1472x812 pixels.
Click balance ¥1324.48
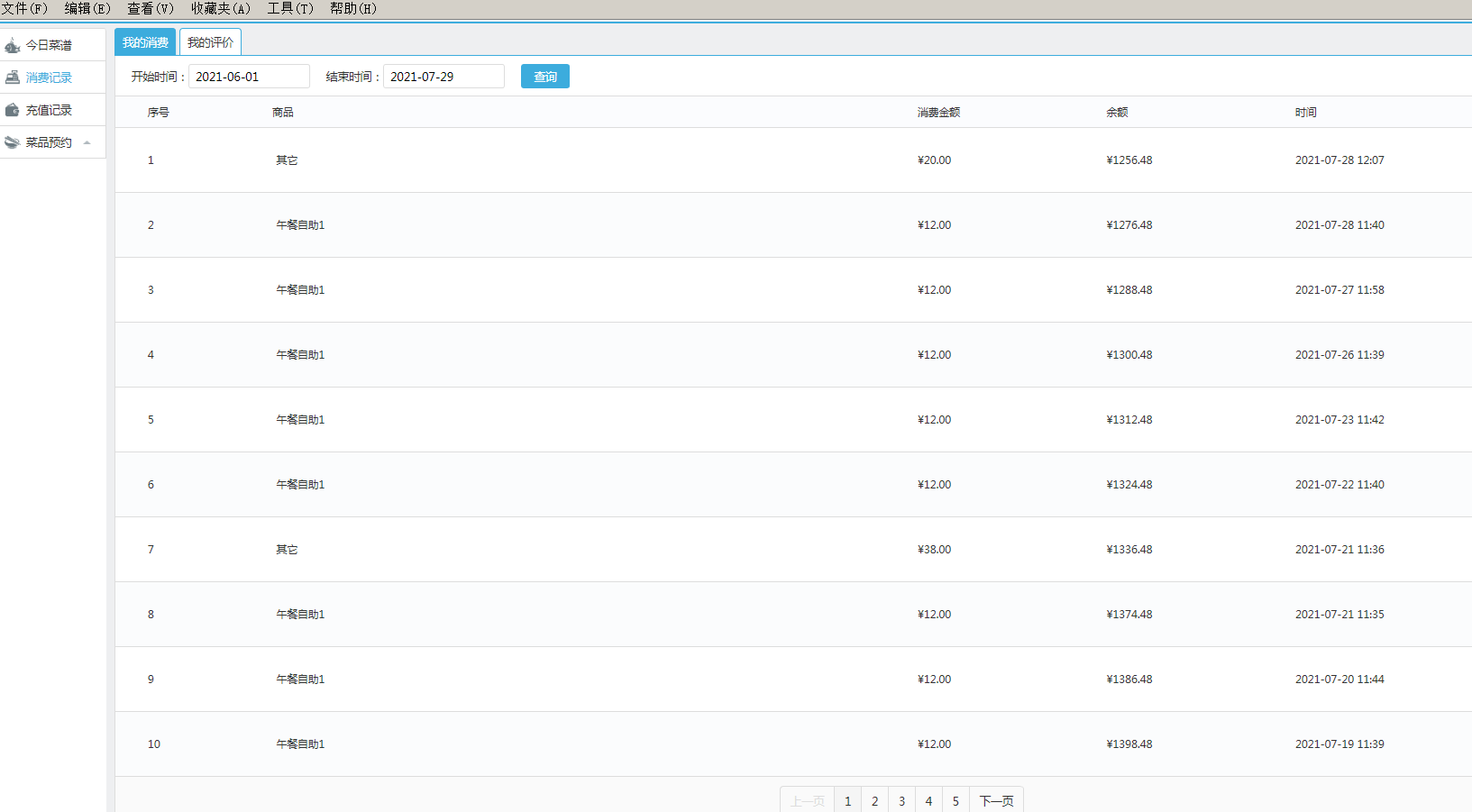[x=1129, y=485]
